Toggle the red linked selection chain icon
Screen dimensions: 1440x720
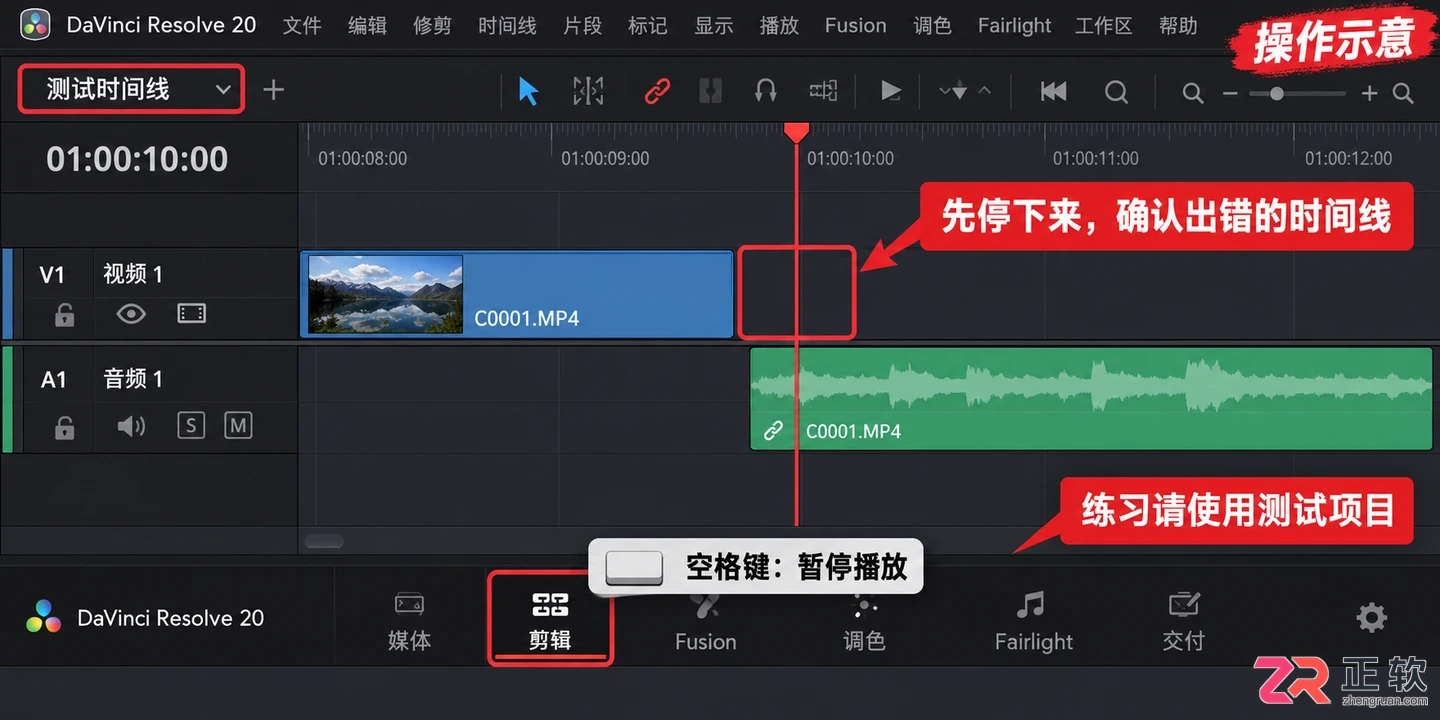(656, 92)
